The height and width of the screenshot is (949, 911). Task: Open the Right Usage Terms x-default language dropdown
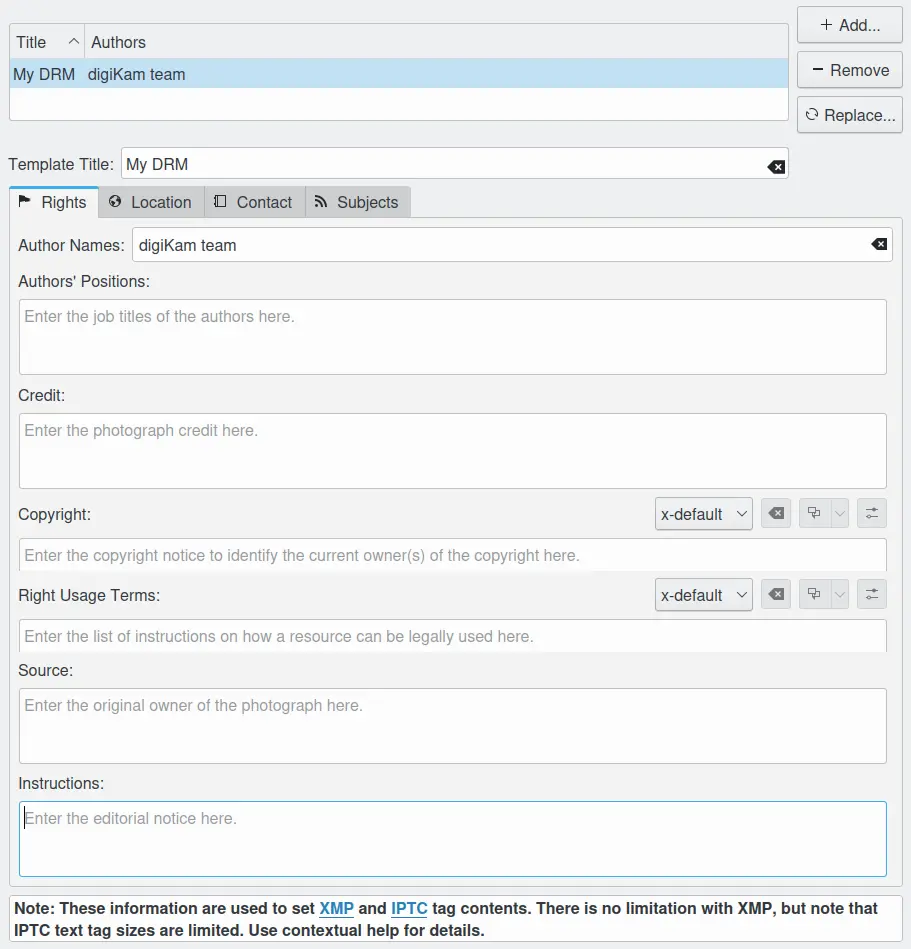coord(703,595)
